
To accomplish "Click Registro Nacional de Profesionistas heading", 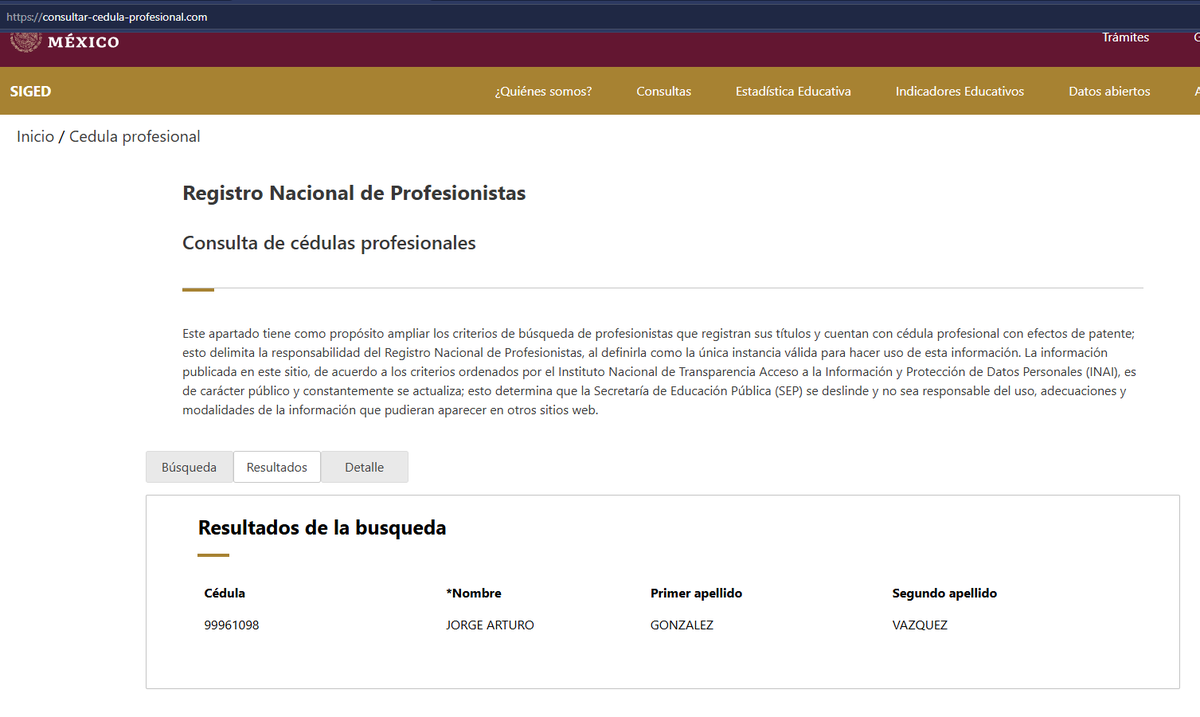I will (354, 193).
